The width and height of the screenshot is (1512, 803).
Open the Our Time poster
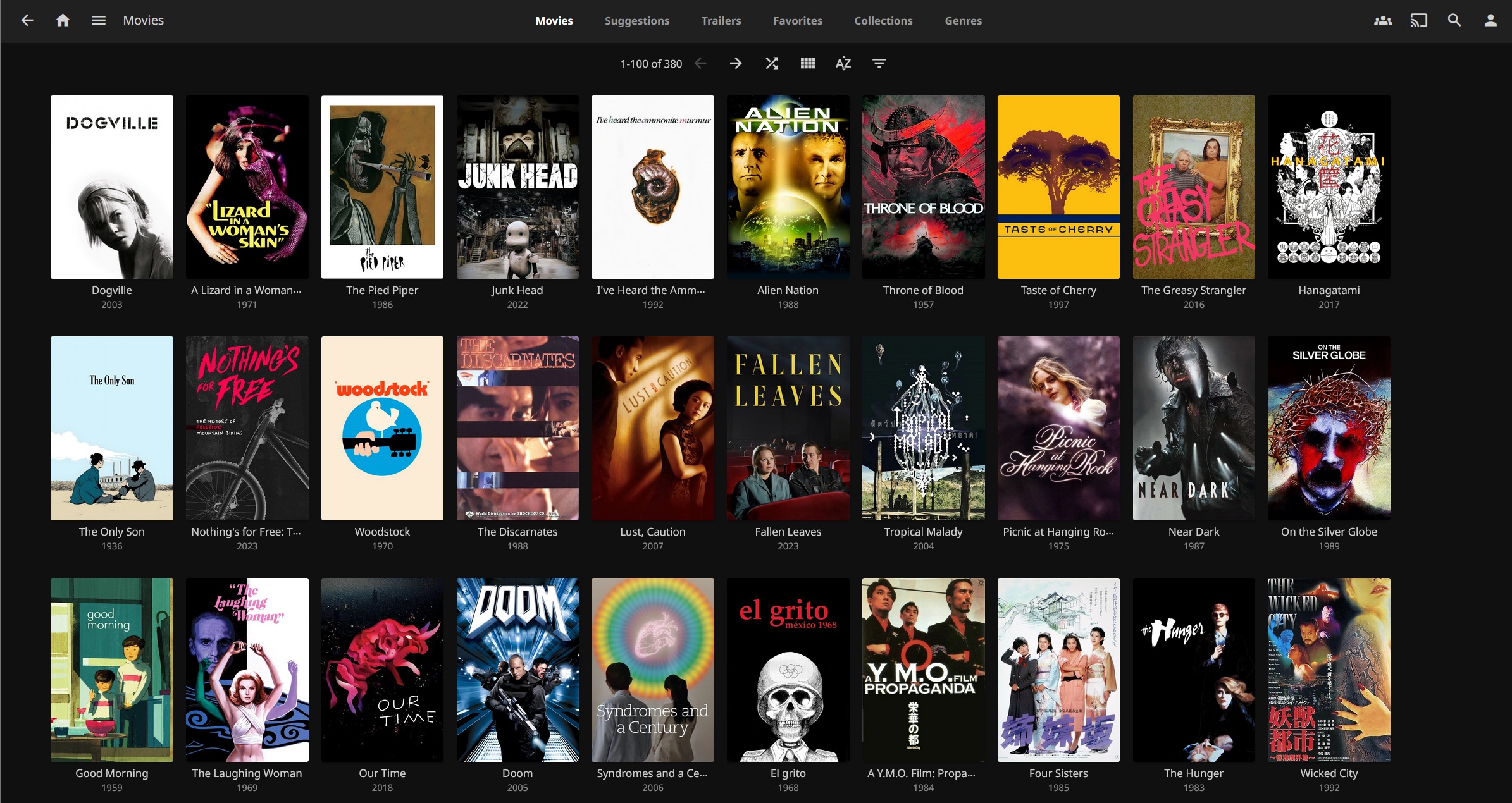(382, 670)
